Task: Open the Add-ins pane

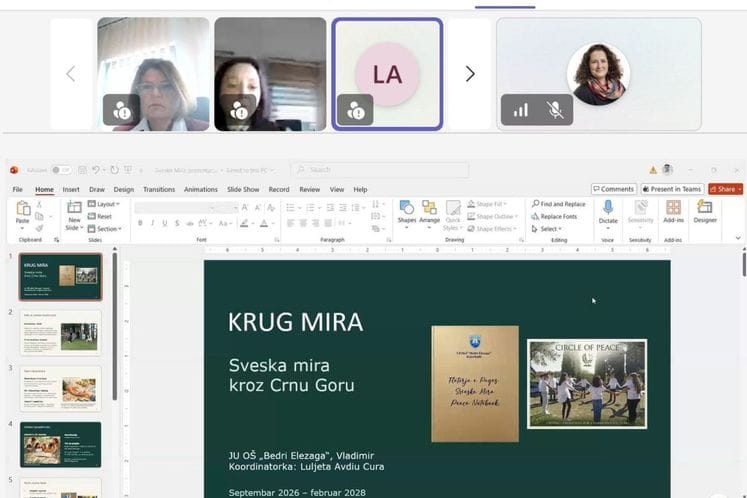Action: click(673, 212)
